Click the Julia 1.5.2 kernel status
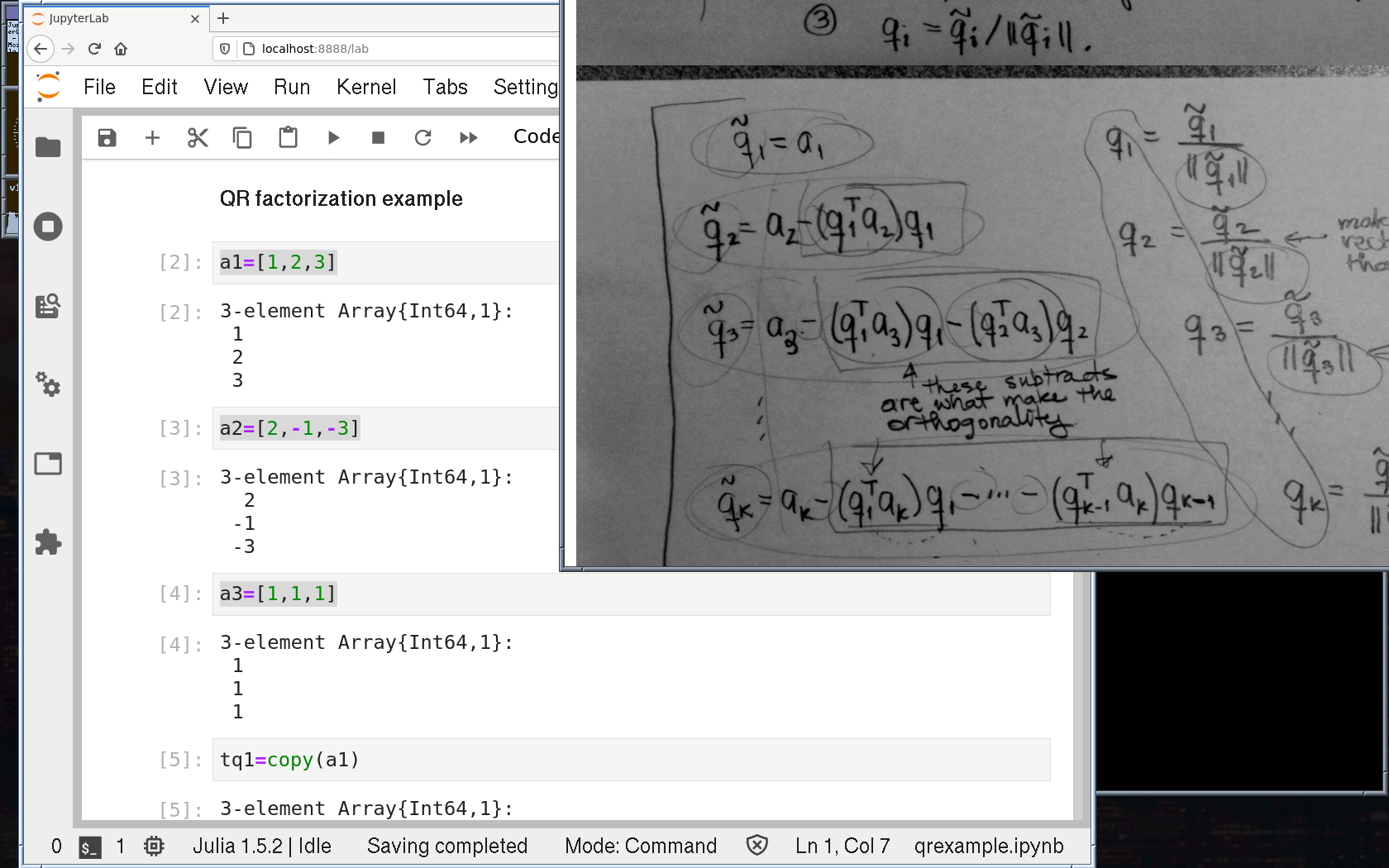Image resolution: width=1389 pixels, height=868 pixels. (261, 846)
